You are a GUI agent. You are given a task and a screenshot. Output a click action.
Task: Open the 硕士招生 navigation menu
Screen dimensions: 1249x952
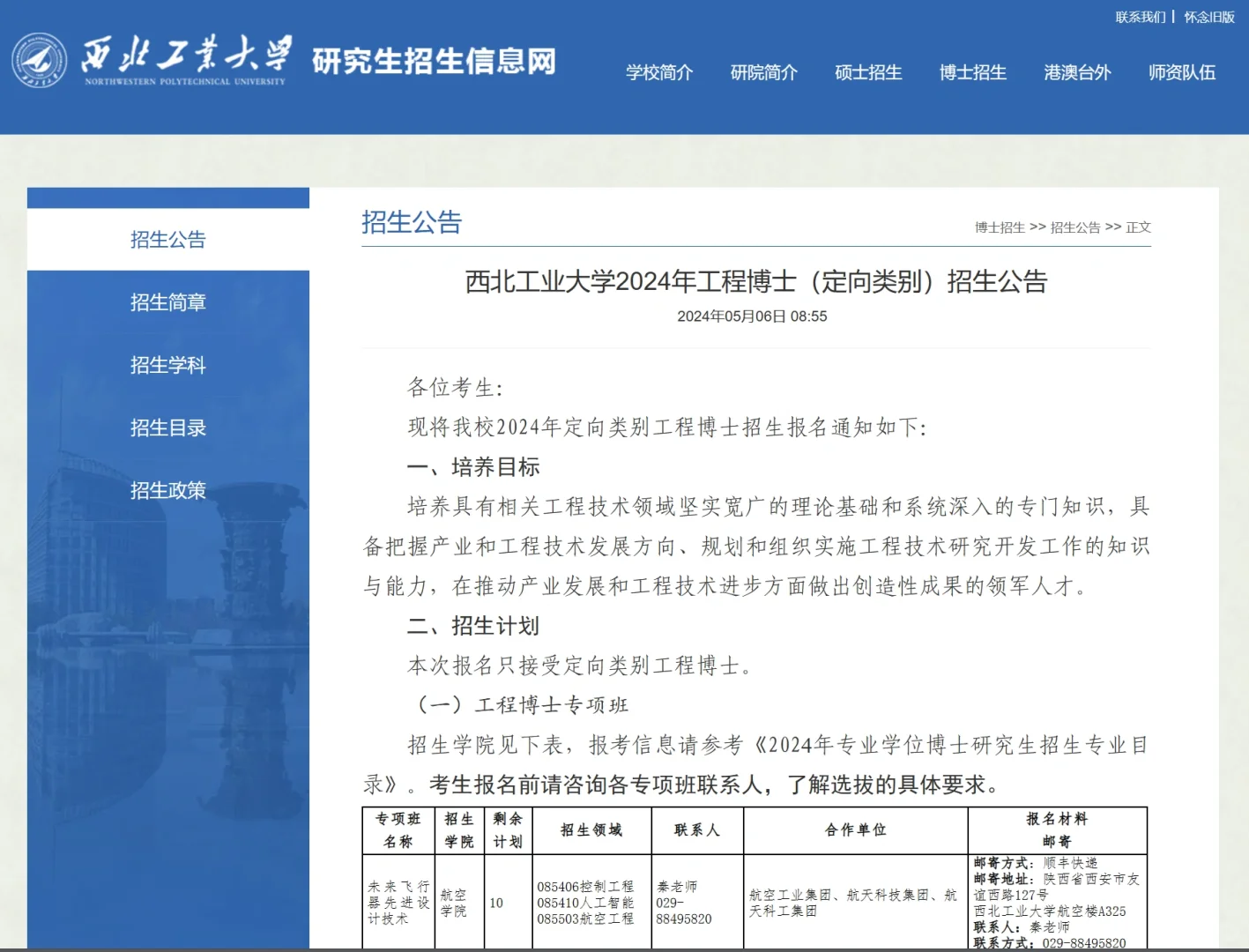868,72
